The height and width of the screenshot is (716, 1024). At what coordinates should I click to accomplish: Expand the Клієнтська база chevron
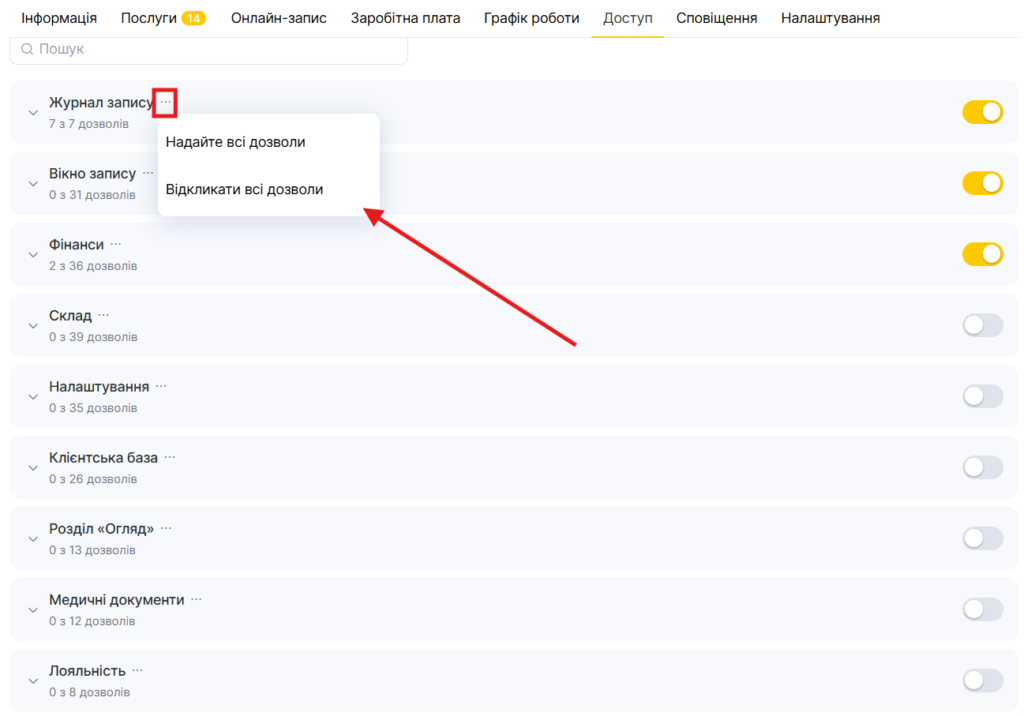click(x=32, y=468)
